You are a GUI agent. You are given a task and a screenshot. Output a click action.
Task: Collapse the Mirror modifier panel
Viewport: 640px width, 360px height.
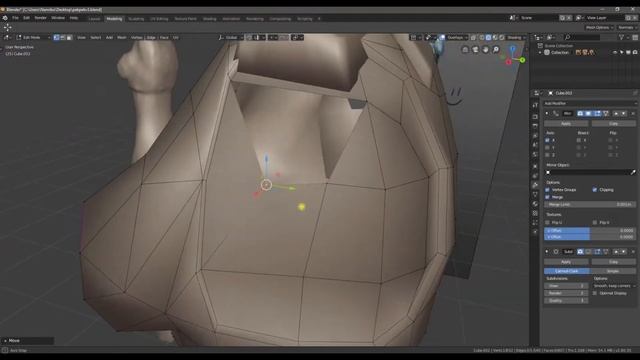[x=547, y=113]
